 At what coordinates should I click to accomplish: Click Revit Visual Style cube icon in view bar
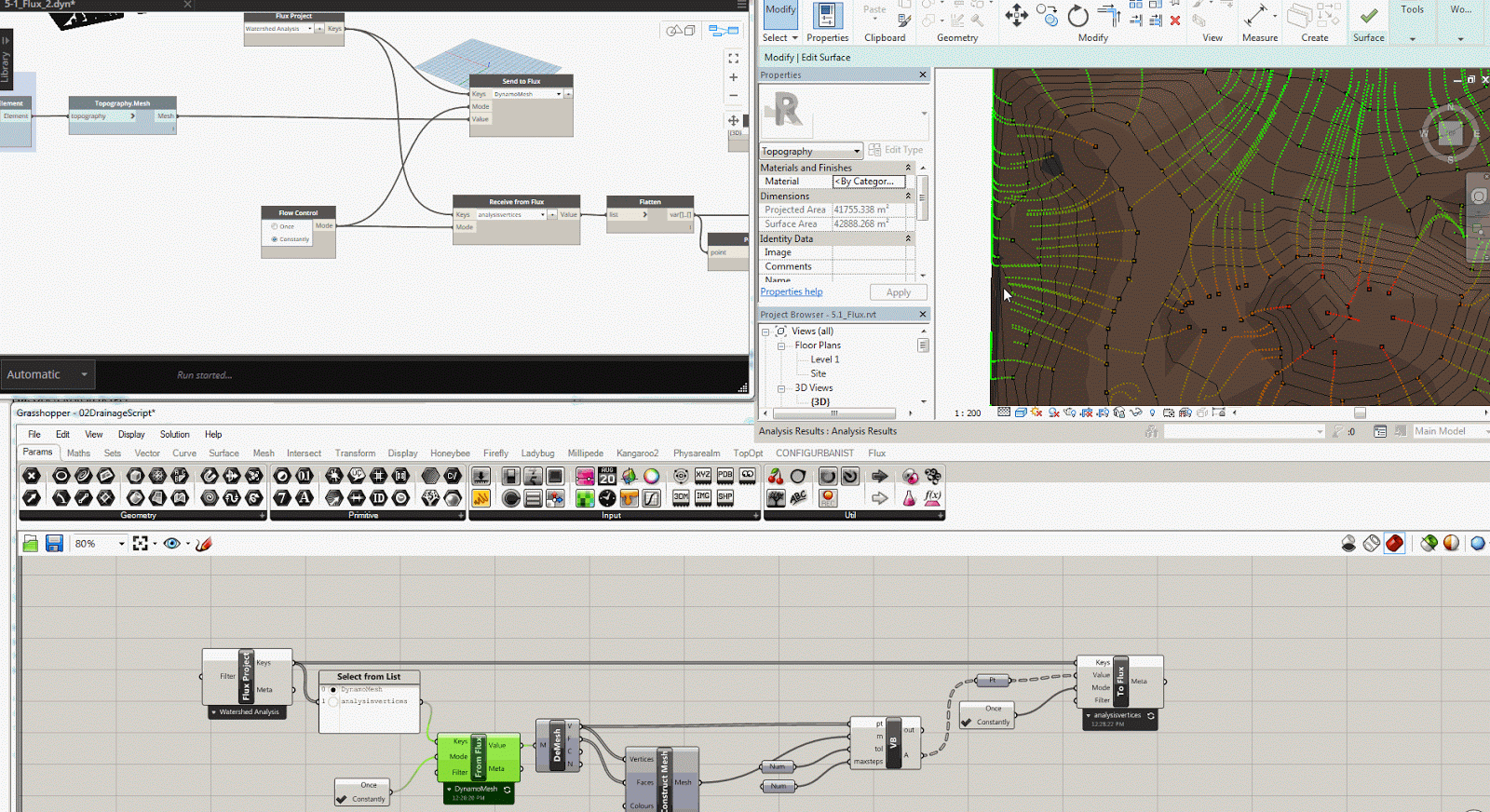1021,413
